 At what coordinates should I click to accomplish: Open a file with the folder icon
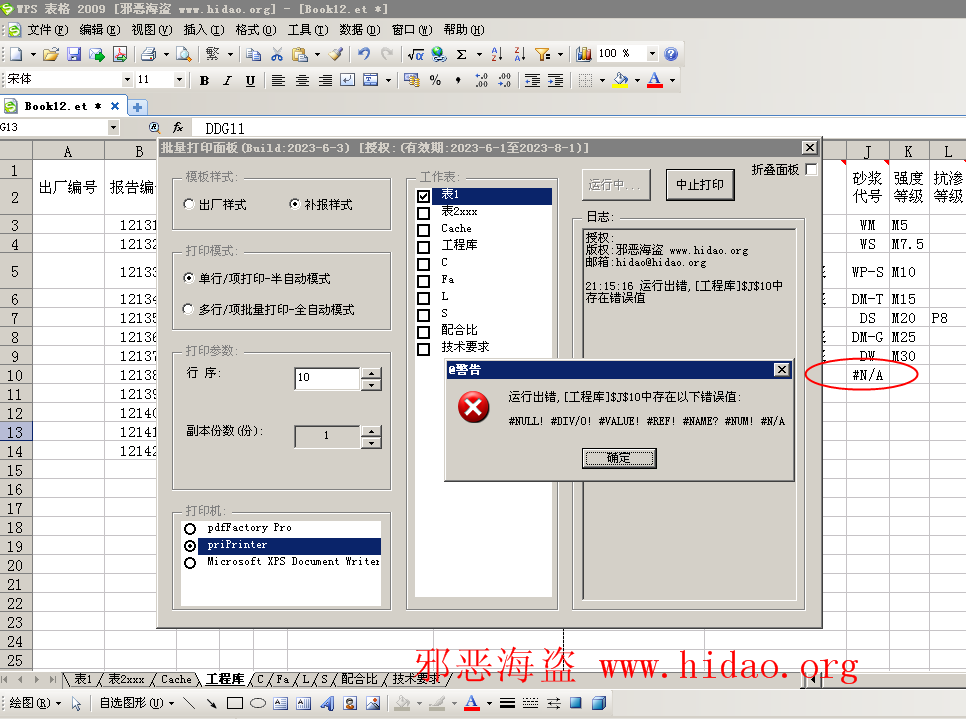[51, 54]
